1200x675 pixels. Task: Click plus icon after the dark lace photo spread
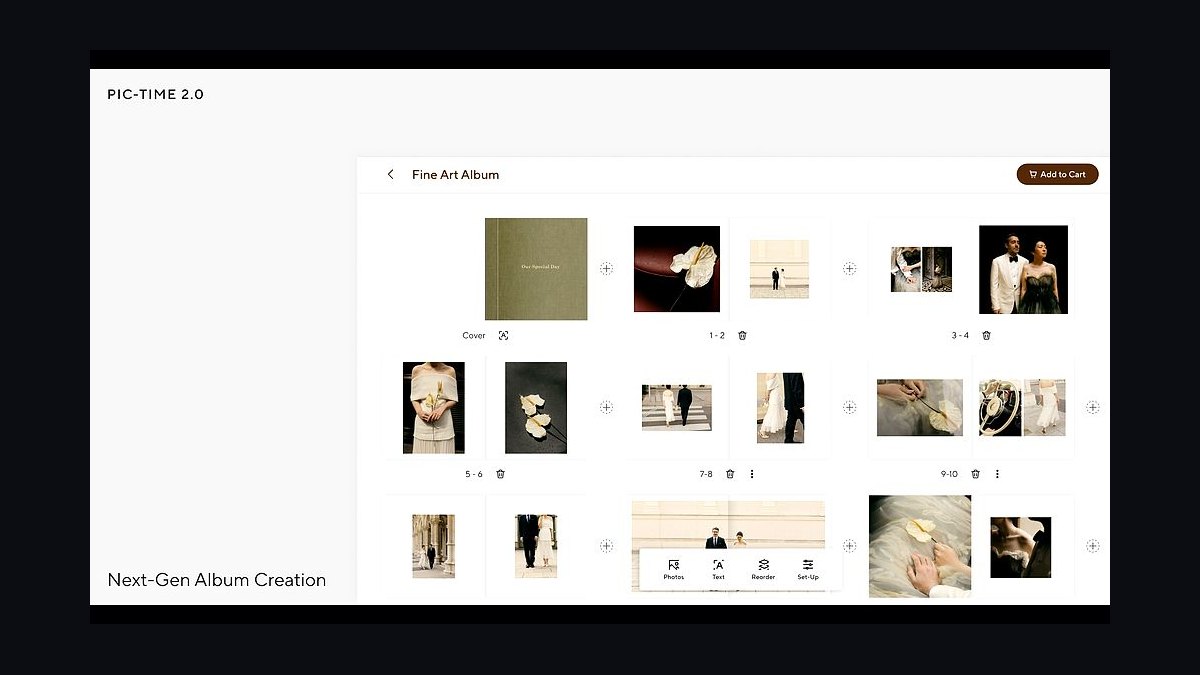tap(1092, 545)
